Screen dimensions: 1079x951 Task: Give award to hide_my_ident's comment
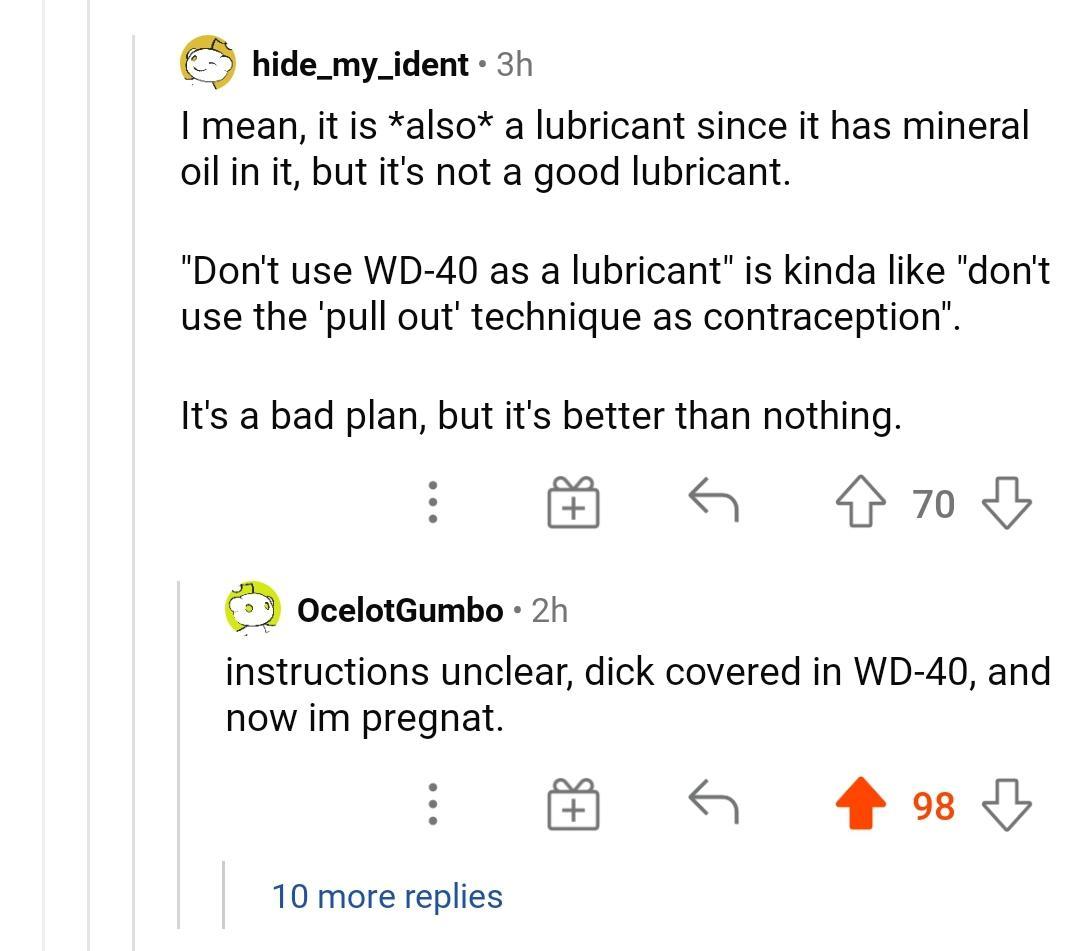tap(573, 502)
